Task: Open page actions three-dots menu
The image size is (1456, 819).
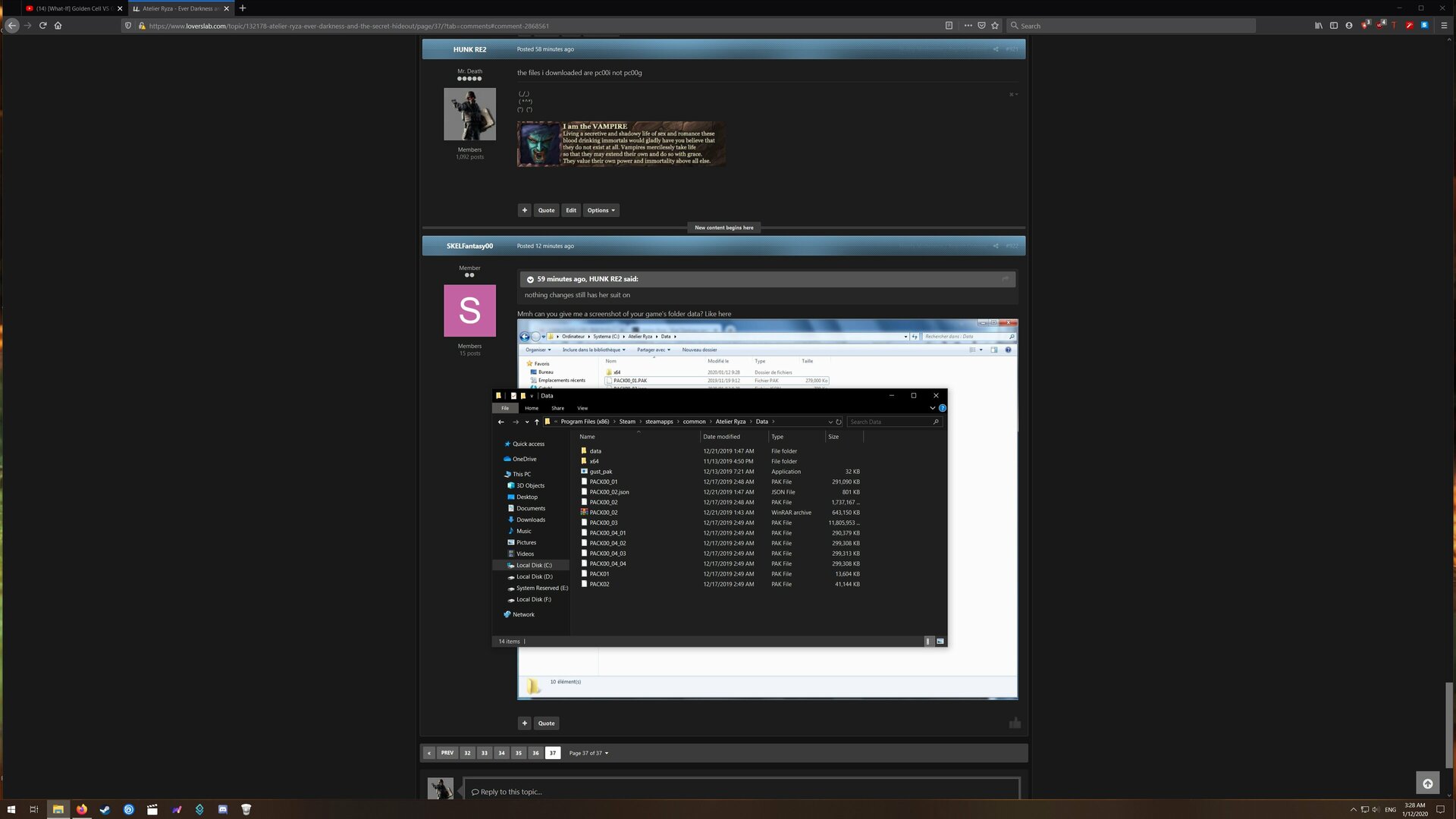Action: tap(968, 25)
